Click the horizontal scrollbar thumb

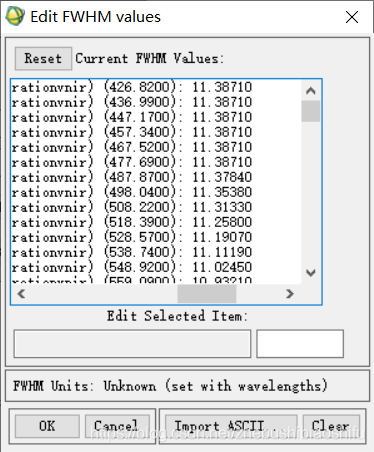pyautogui.click(x=207, y=294)
